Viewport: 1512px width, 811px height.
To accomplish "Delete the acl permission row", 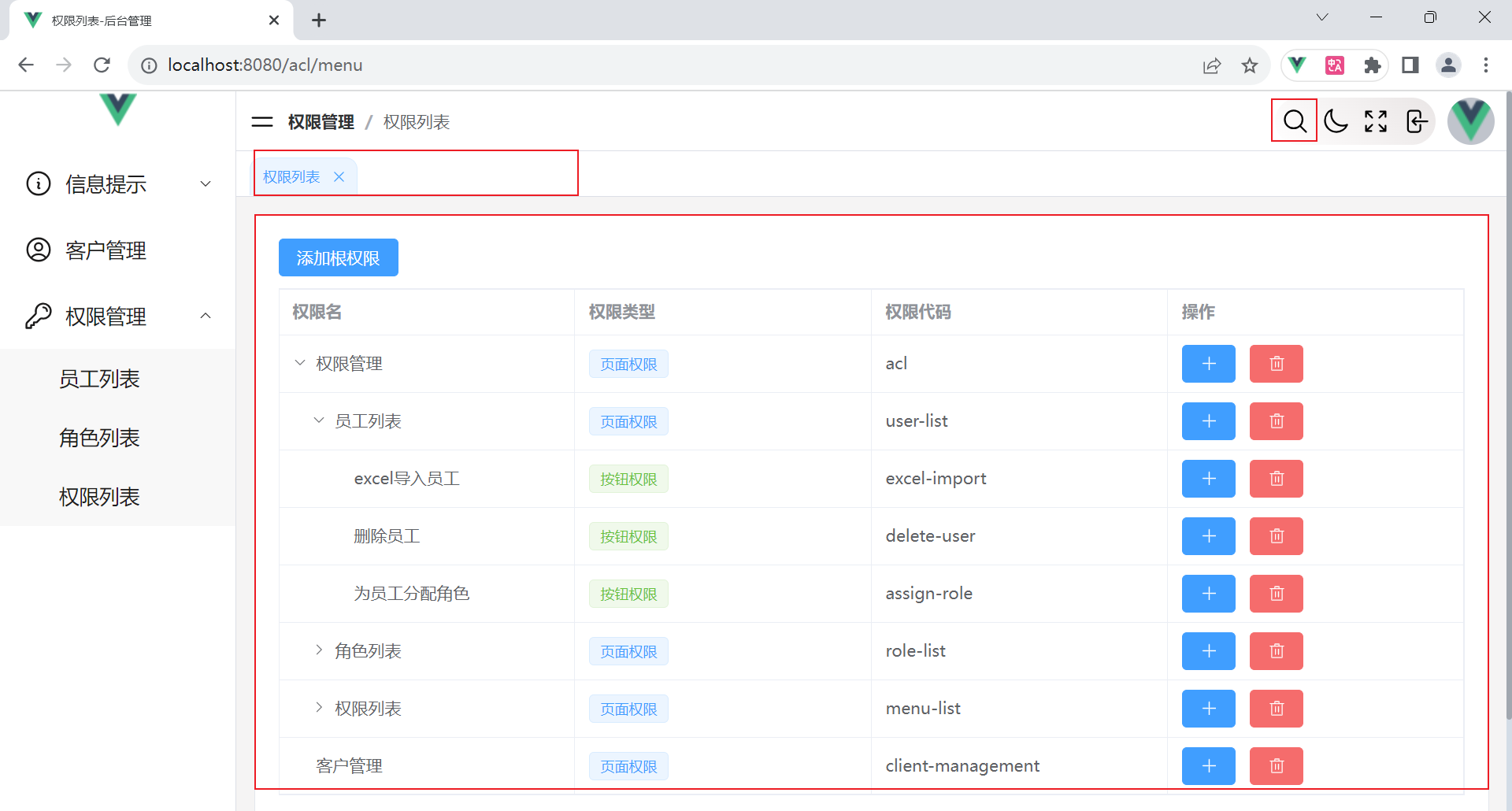I will point(1277,364).
